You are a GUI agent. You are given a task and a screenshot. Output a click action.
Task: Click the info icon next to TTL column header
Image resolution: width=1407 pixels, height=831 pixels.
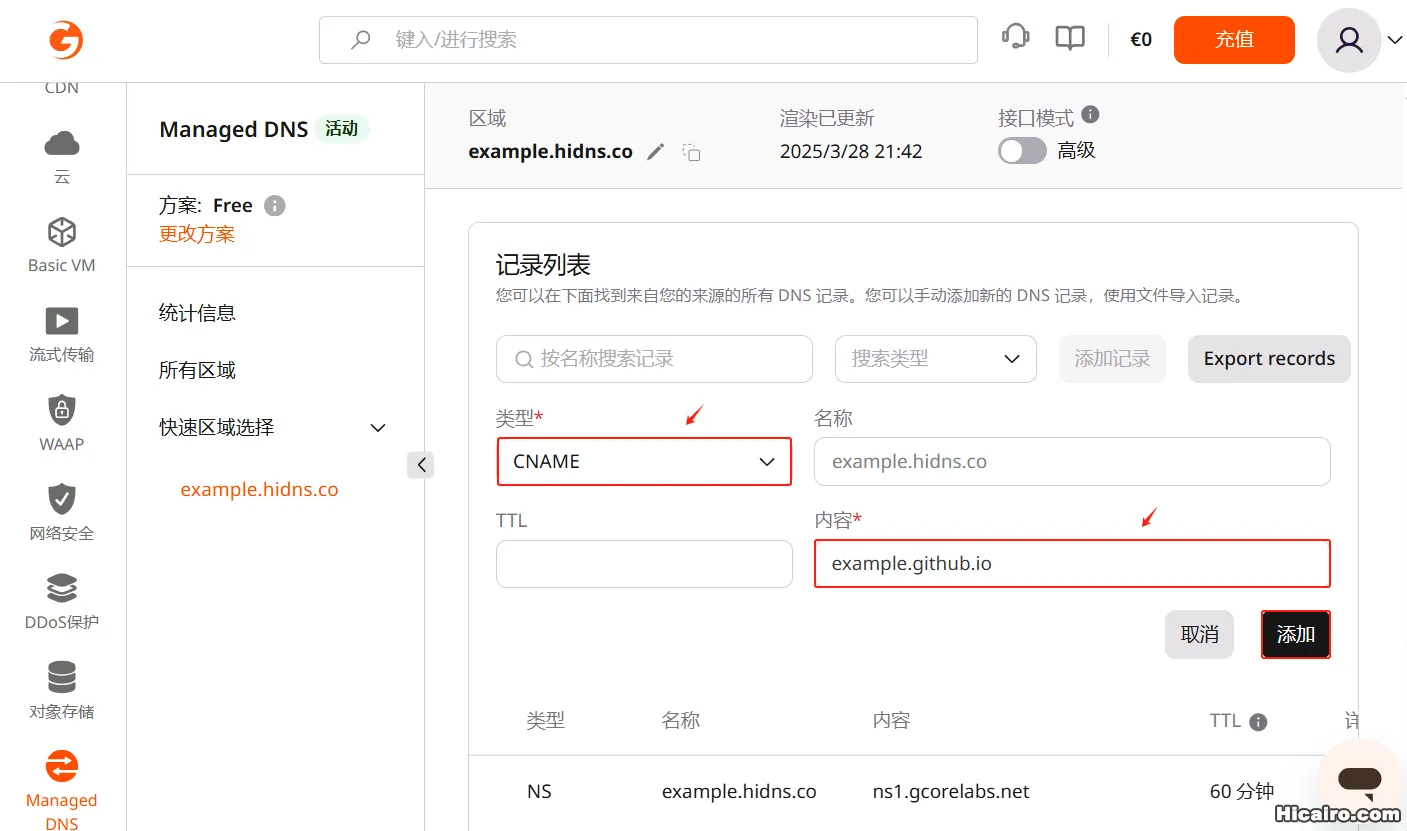click(x=1259, y=722)
